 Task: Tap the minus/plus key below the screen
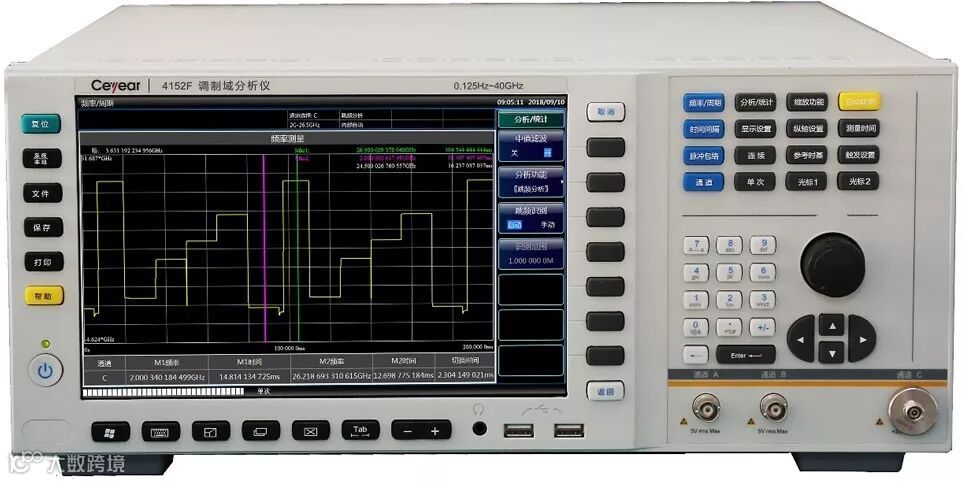[422, 430]
